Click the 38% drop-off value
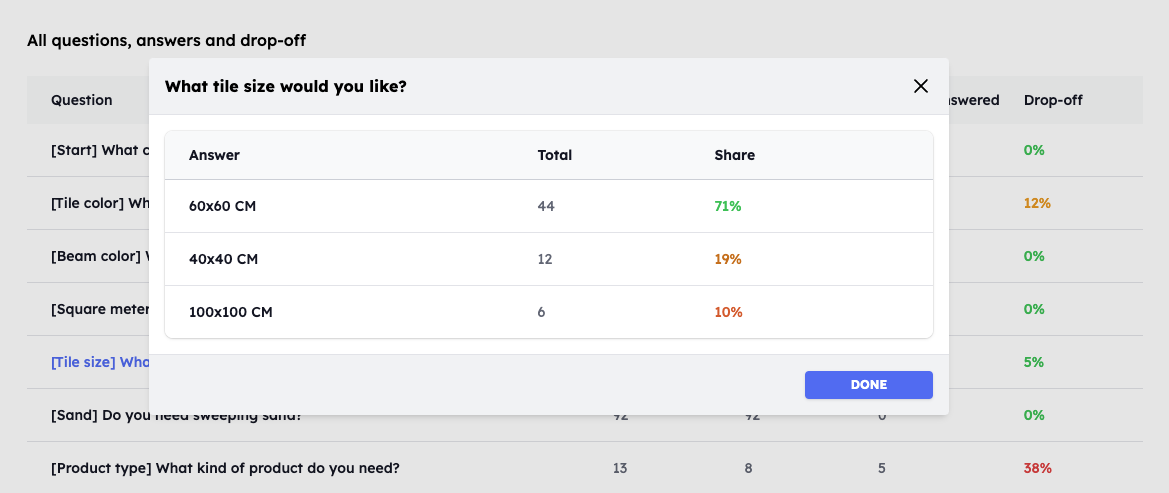Image resolution: width=1169 pixels, height=493 pixels. tap(1037, 468)
